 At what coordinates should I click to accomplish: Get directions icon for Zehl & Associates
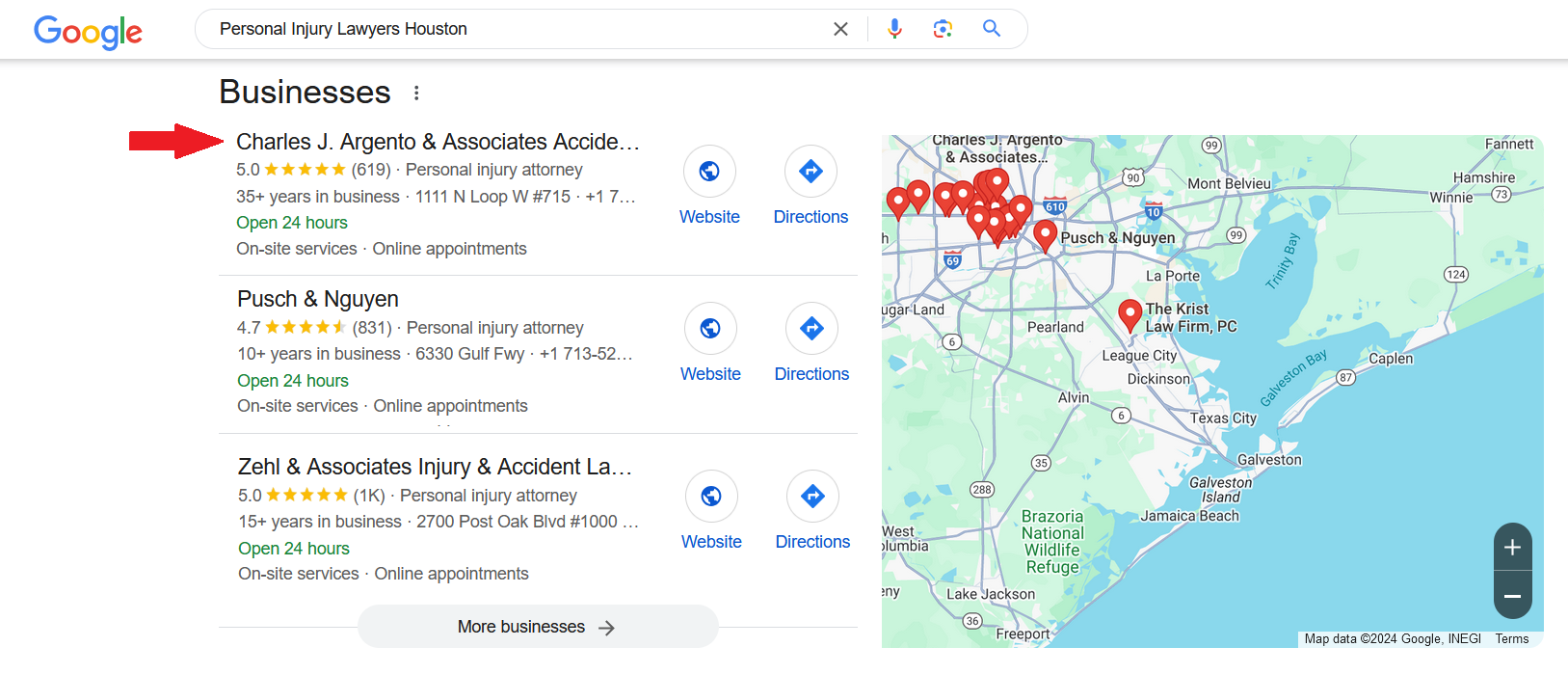click(812, 496)
